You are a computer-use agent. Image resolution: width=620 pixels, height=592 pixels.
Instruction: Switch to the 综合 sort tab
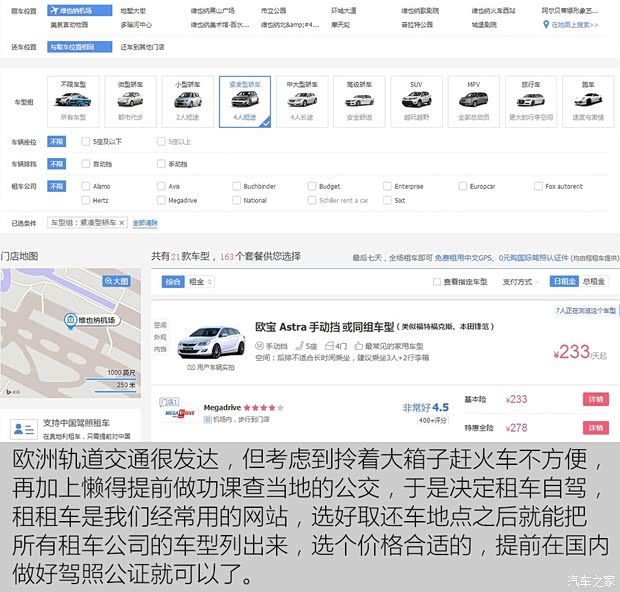click(x=173, y=282)
